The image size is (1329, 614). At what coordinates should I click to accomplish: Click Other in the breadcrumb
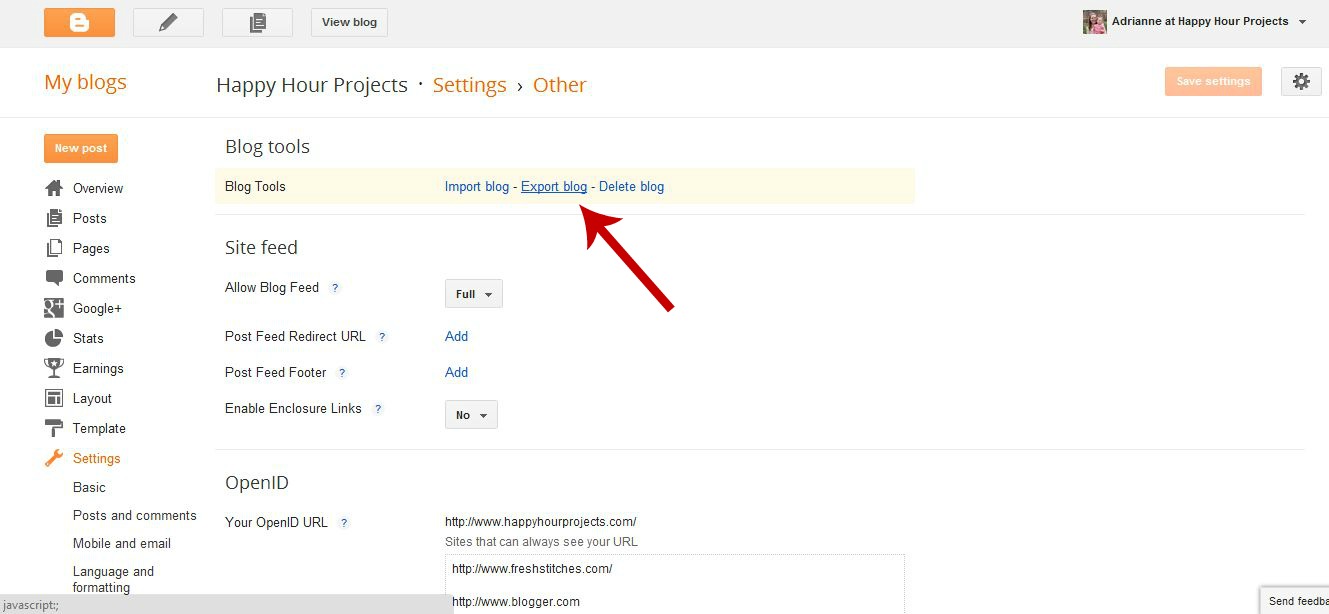(559, 85)
